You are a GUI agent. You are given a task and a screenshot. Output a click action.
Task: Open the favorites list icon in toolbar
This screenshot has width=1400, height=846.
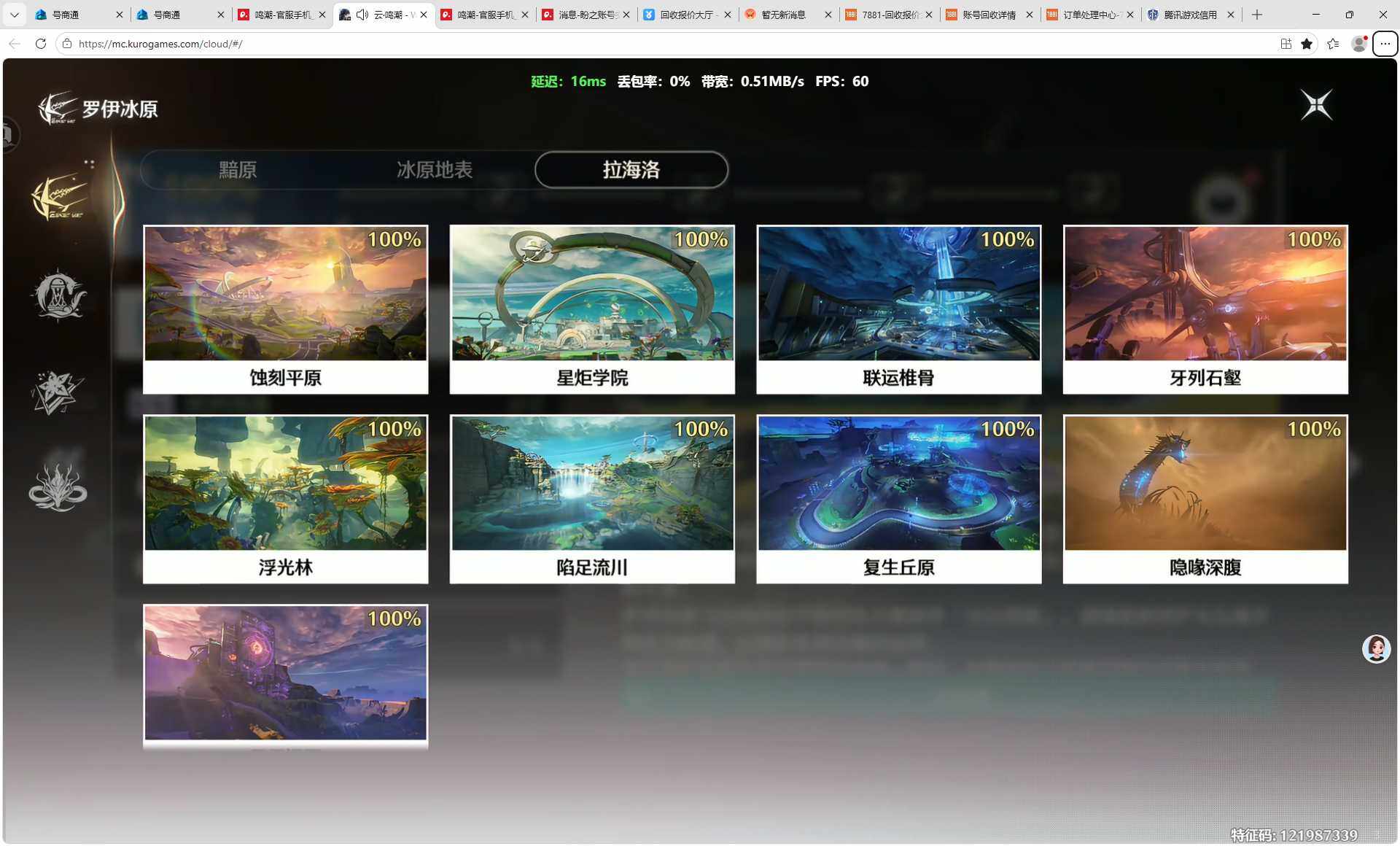[1333, 44]
